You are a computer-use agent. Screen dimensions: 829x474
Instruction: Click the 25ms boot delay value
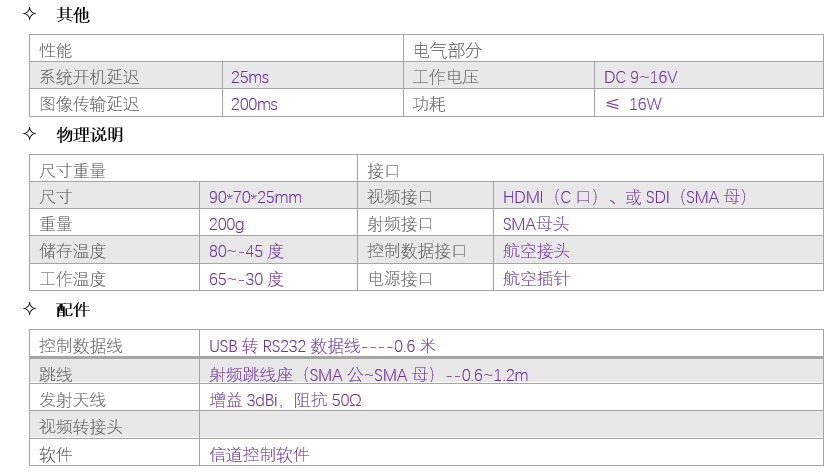249,77
